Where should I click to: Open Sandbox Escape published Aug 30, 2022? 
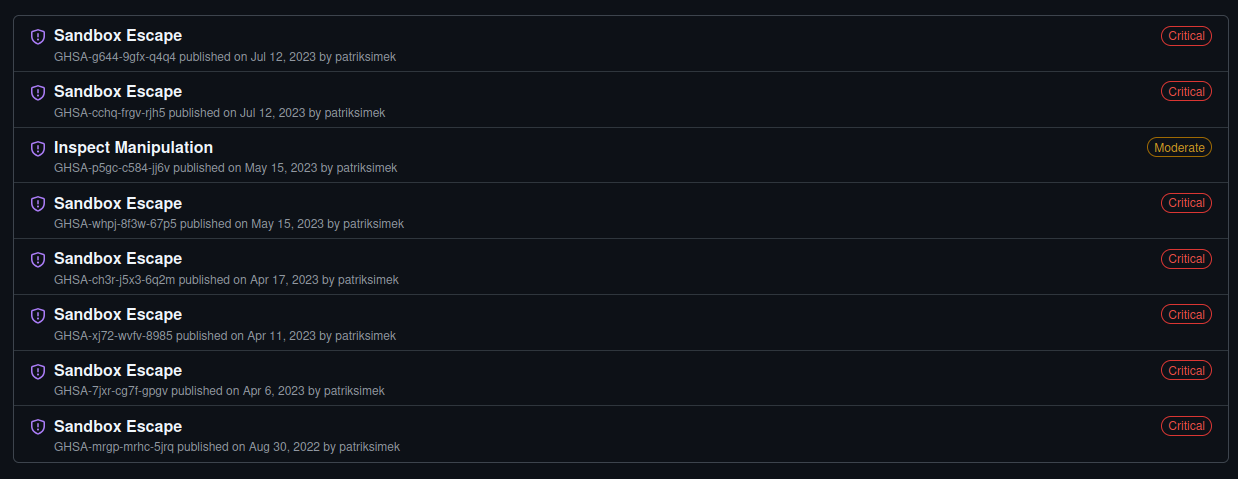[118, 426]
